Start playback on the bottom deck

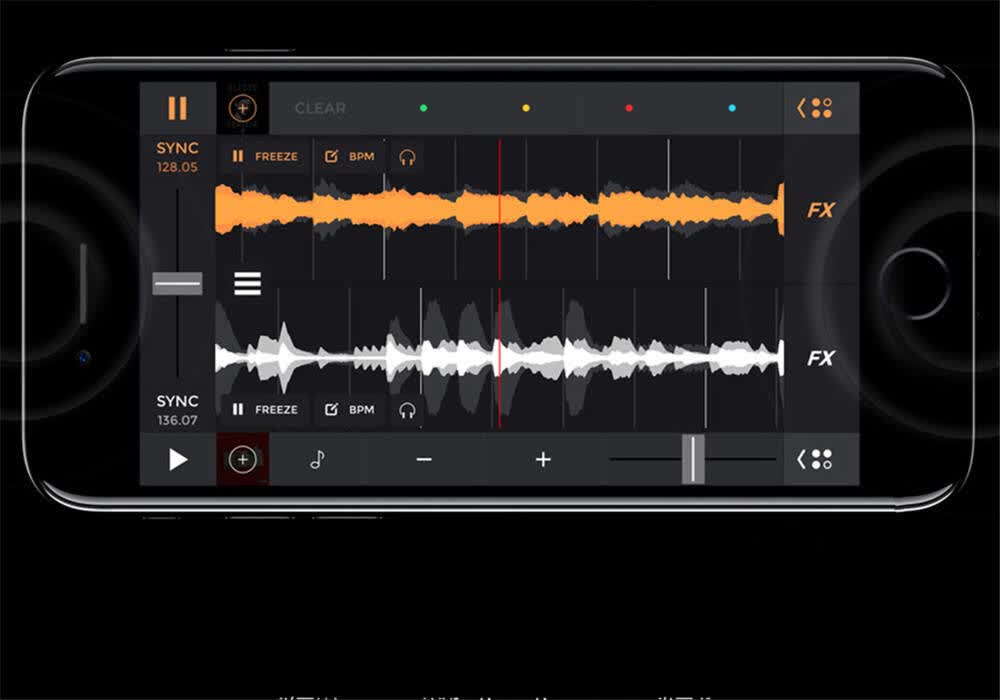177,459
